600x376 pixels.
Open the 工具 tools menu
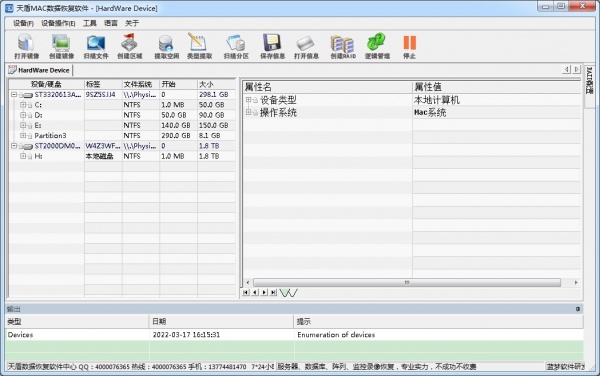point(90,23)
